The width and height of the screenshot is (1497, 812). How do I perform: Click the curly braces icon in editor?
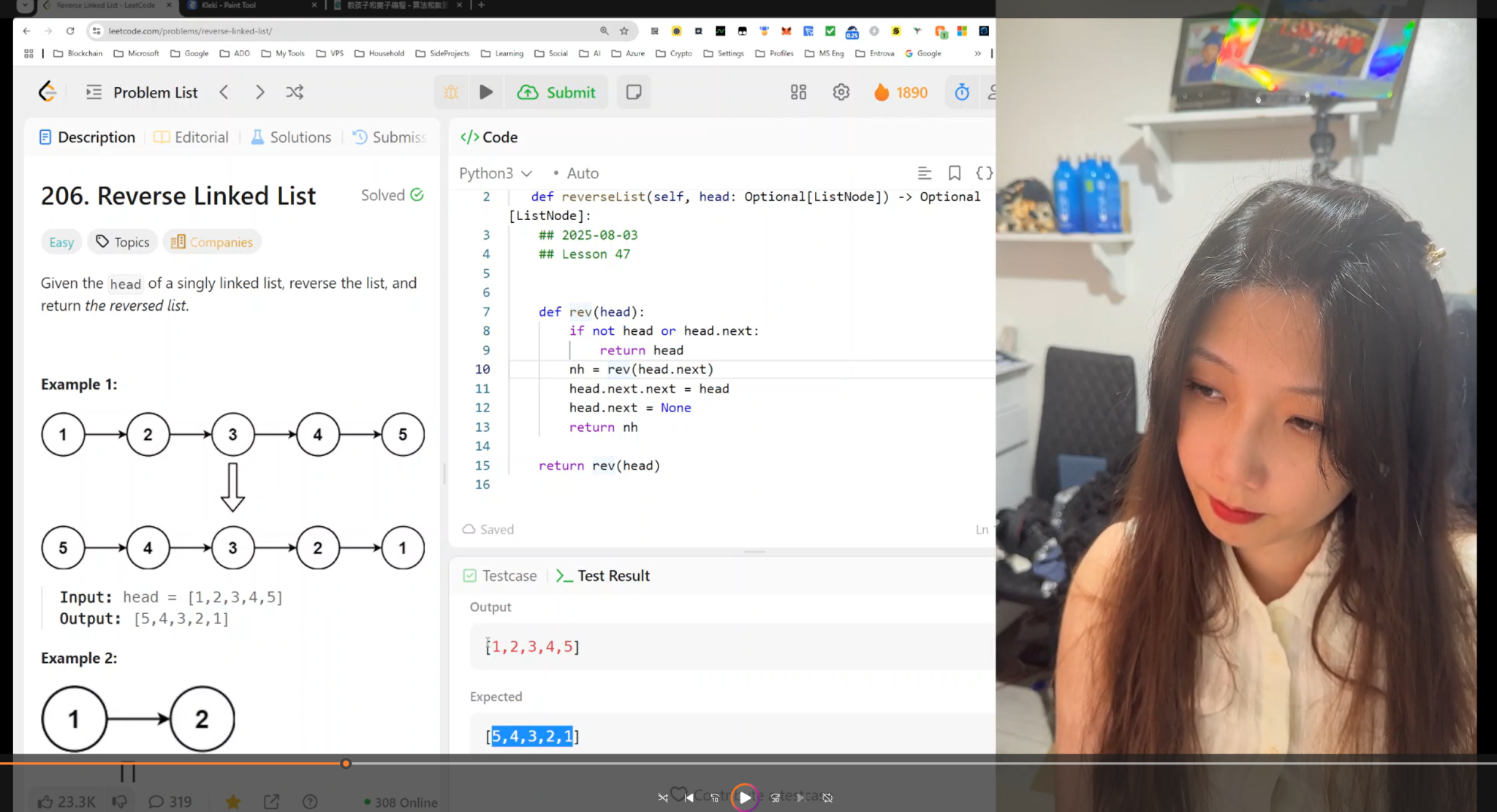pos(985,173)
